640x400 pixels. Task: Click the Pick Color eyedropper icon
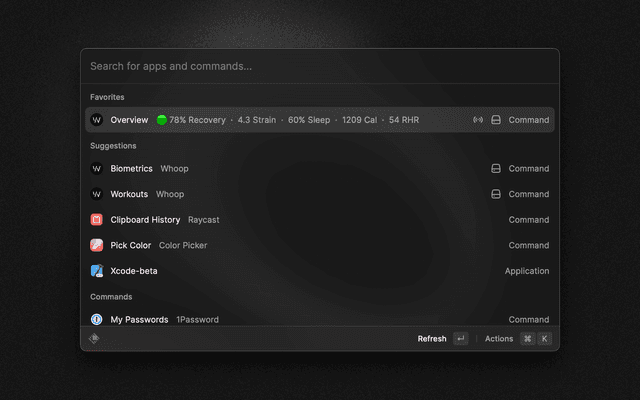pos(97,245)
